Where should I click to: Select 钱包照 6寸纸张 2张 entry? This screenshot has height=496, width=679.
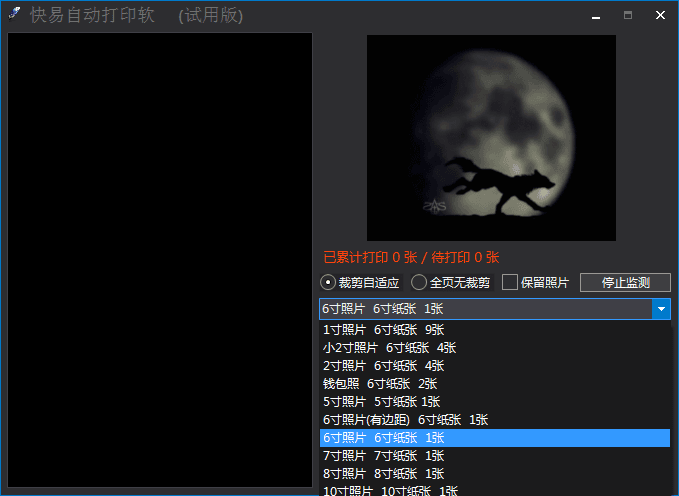[379, 384]
